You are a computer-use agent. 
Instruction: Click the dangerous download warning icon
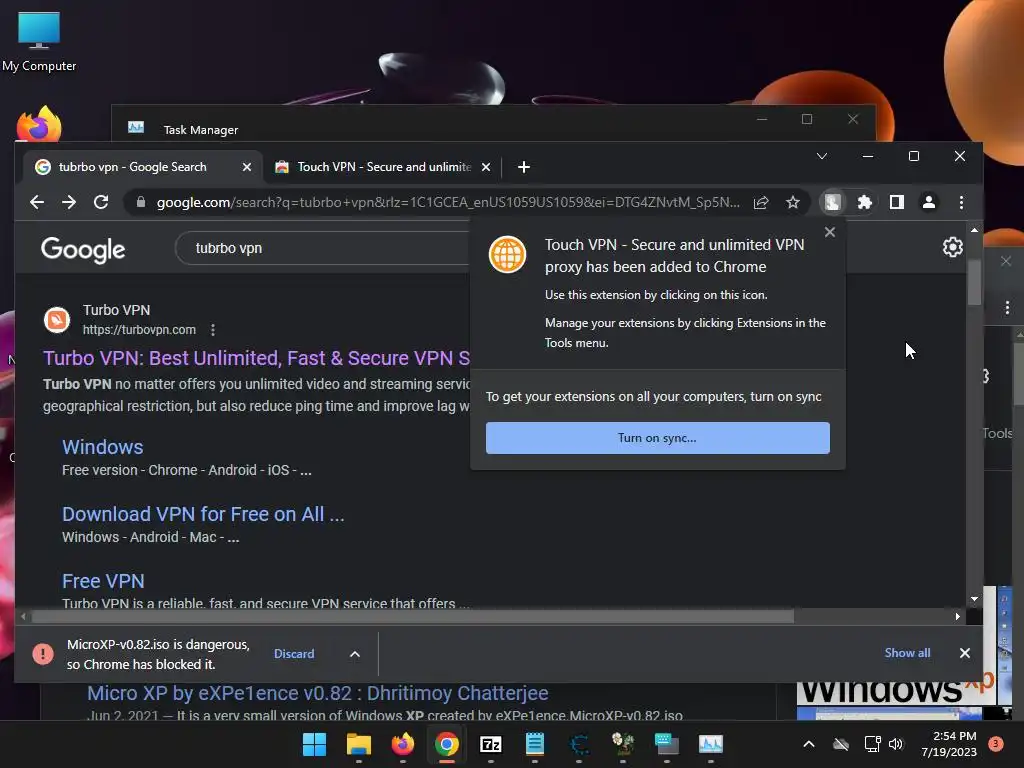coord(43,654)
